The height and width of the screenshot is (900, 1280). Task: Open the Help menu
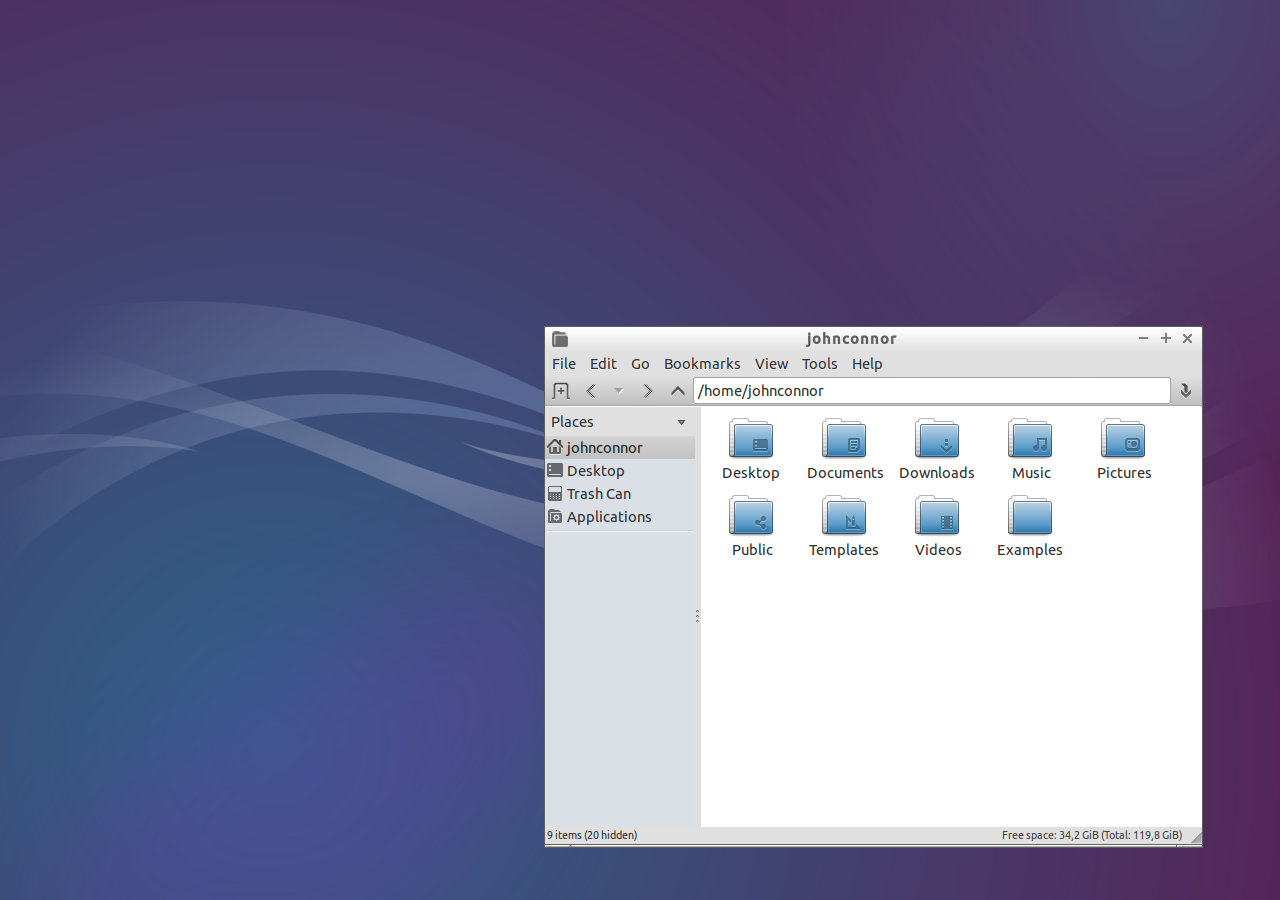[x=867, y=364]
